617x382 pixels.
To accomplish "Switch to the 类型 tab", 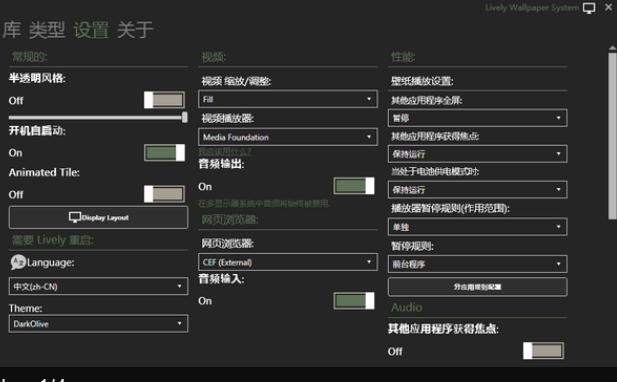I will pyautogui.click(x=47, y=30).
